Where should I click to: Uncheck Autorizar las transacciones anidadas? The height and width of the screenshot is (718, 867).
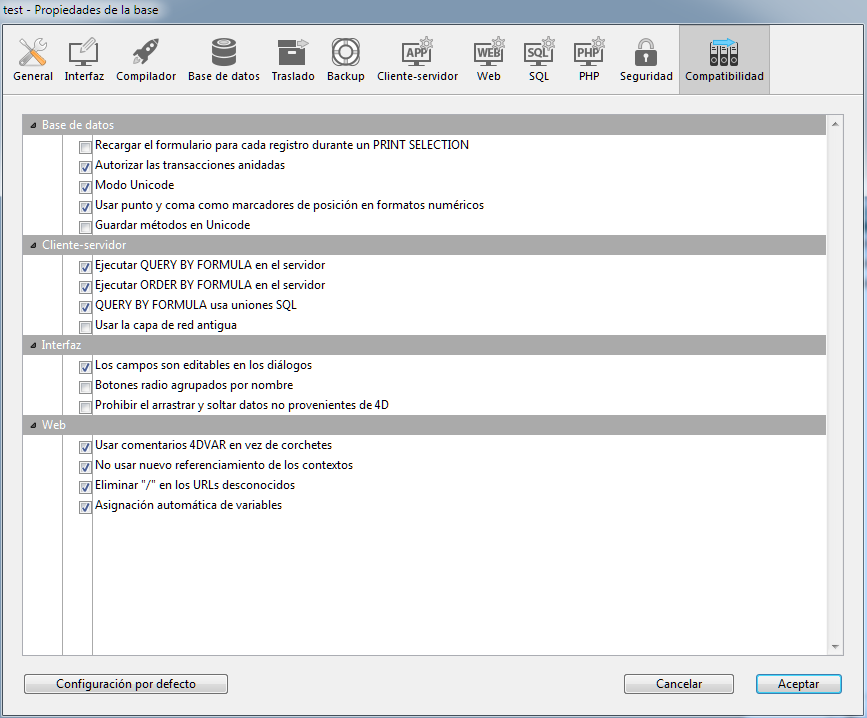coord(85,167)
